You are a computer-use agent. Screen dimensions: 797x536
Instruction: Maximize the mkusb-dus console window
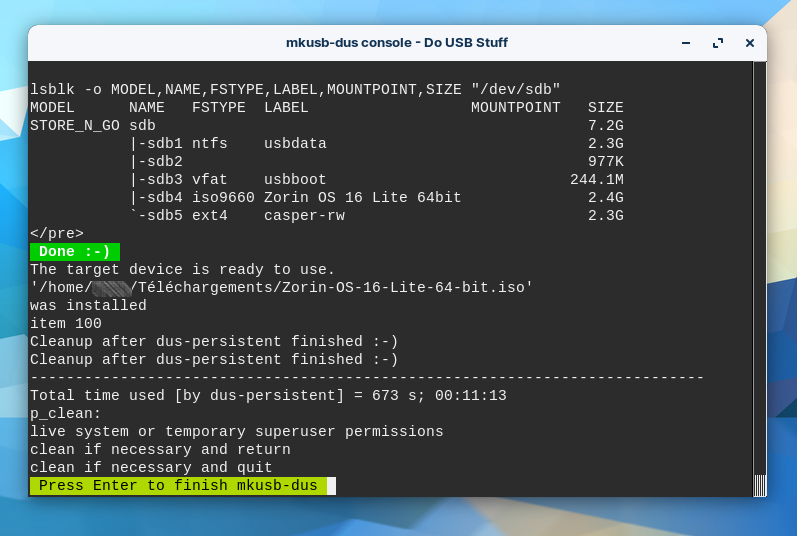(x=717, y=43)
